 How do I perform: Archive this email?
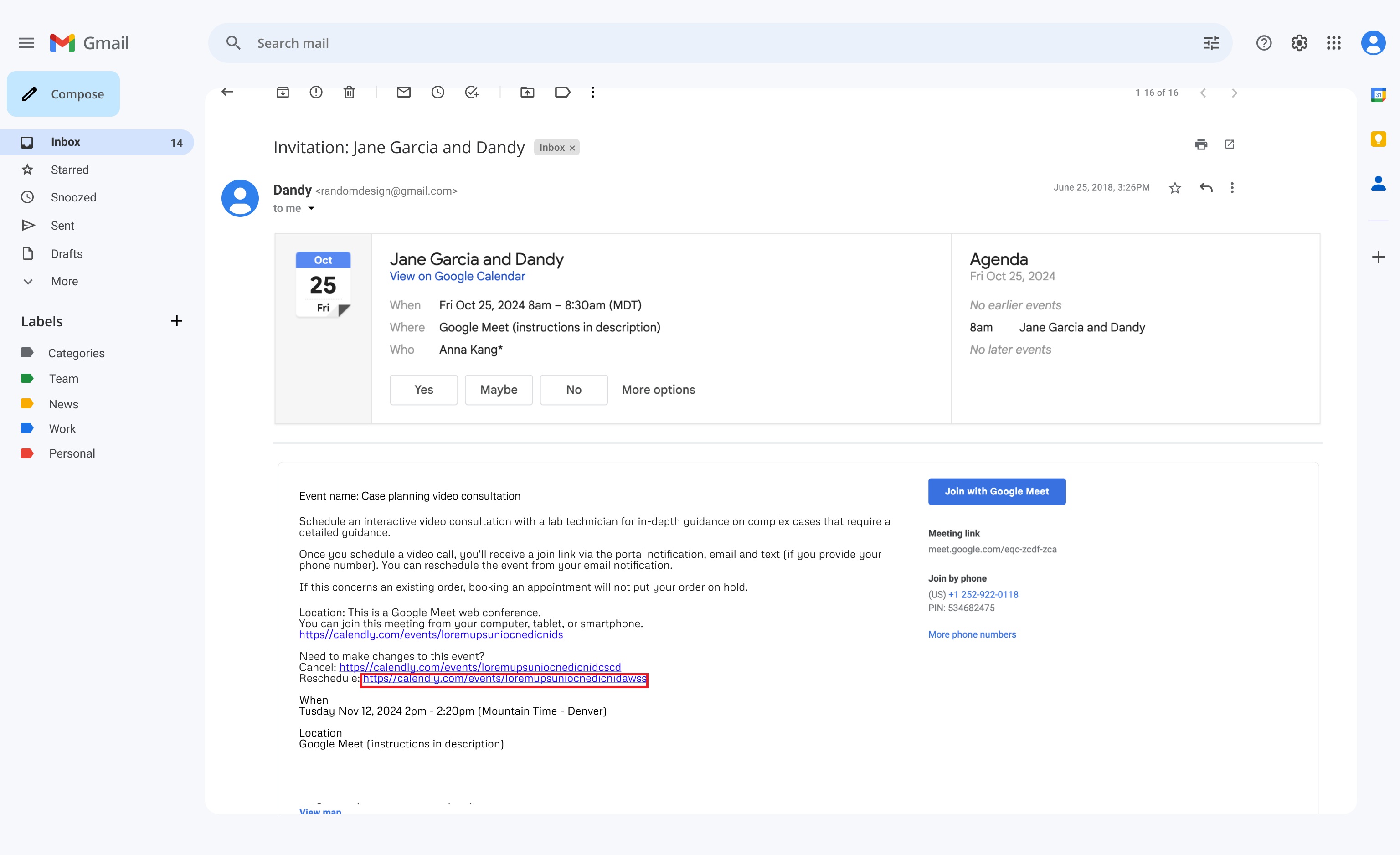pyautogui.click(x=283, y=92)
